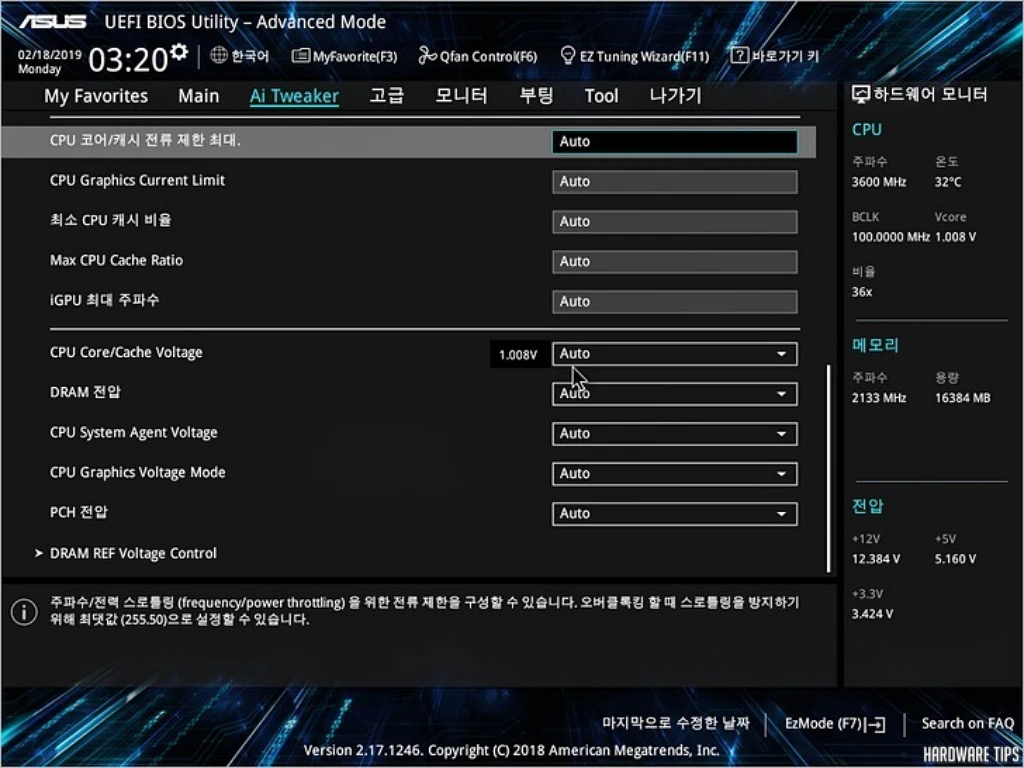Click the Qfan Control fan icon

(x=427, y=56)
